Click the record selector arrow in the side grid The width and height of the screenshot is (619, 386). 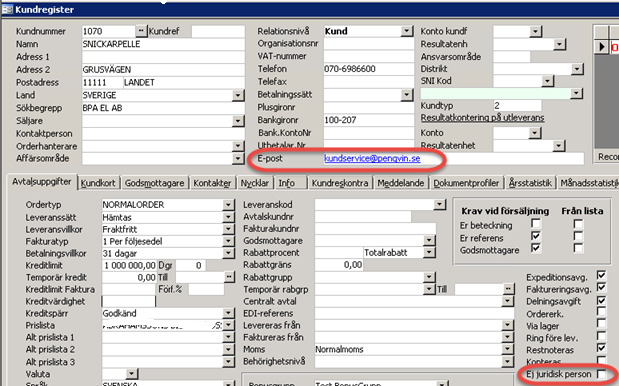coord(601,47)
